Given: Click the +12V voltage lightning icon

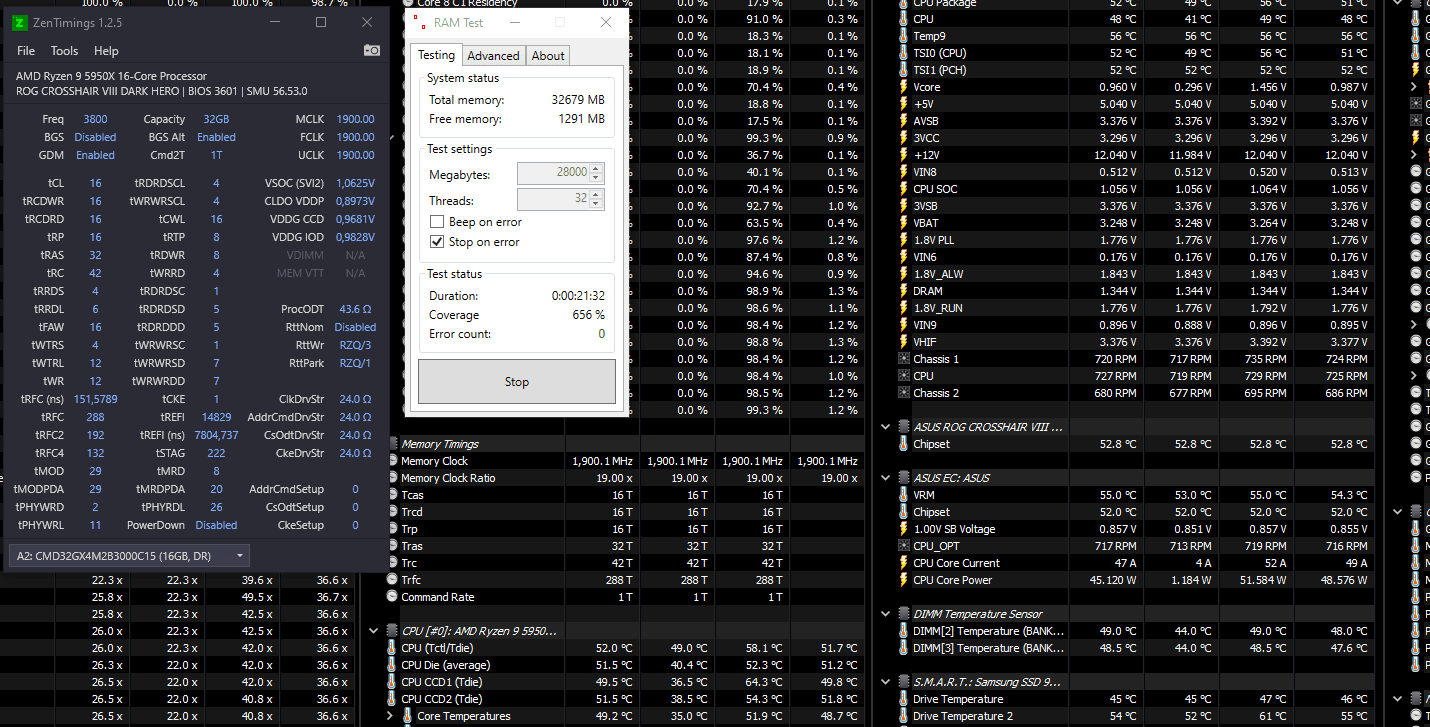Looking at the screenshot, I should pyautogui.click(x=904, y=155).
